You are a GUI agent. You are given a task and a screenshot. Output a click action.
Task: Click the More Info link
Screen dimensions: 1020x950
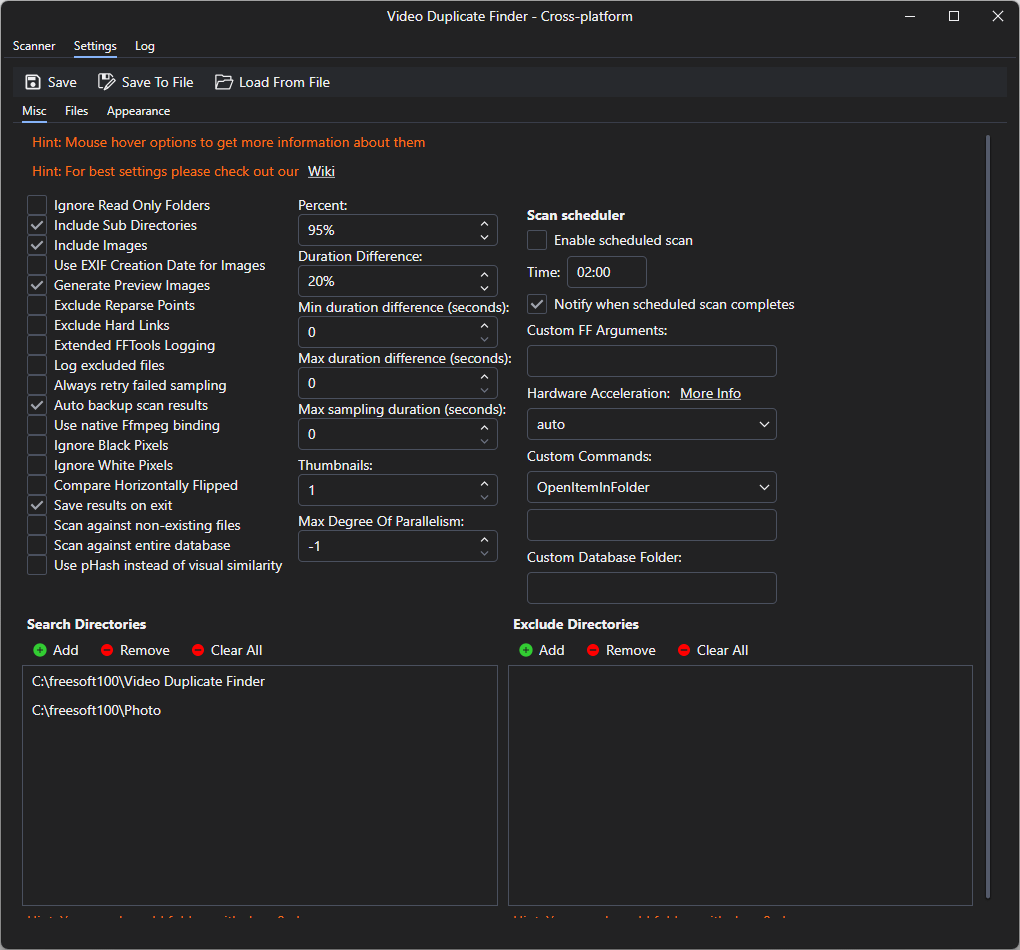coord(710,393)
